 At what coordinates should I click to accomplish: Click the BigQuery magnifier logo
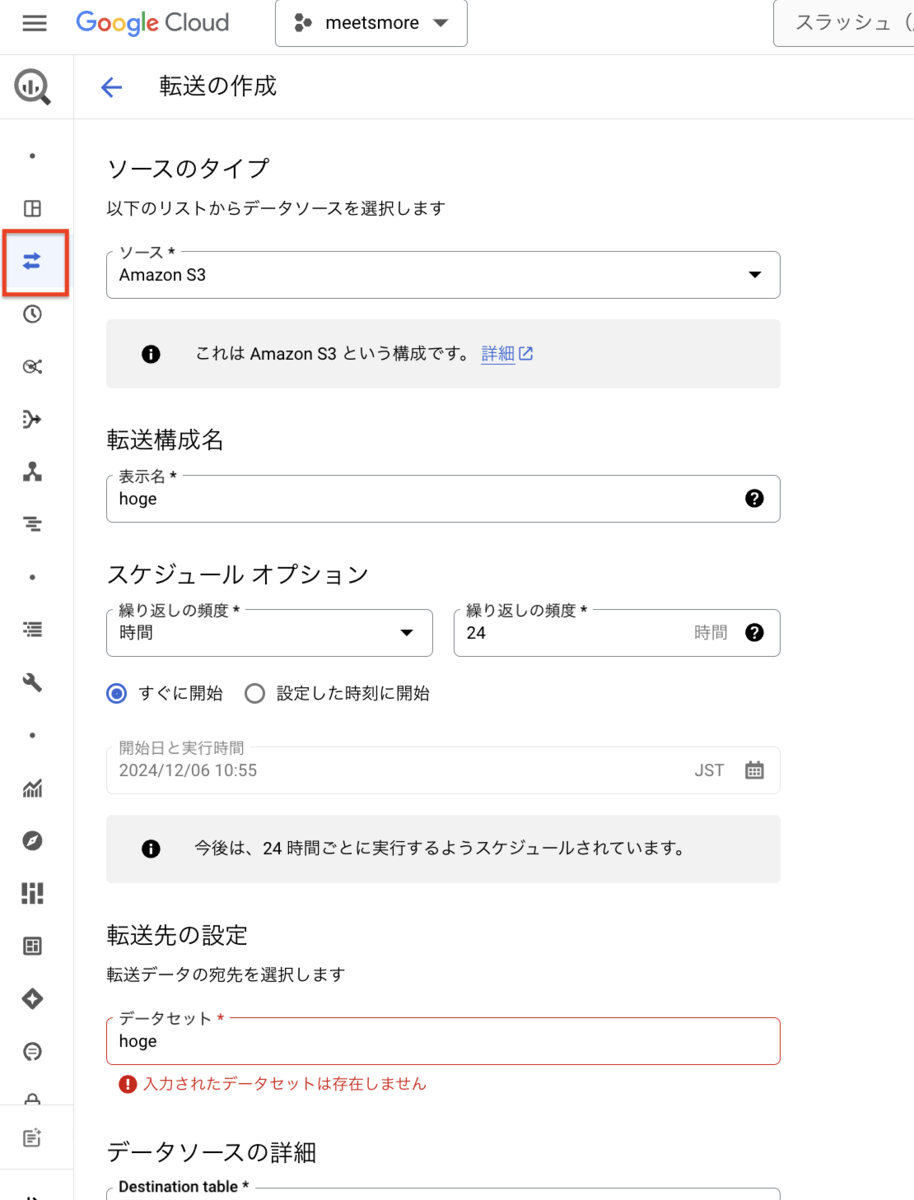click(x=33, y=88)
